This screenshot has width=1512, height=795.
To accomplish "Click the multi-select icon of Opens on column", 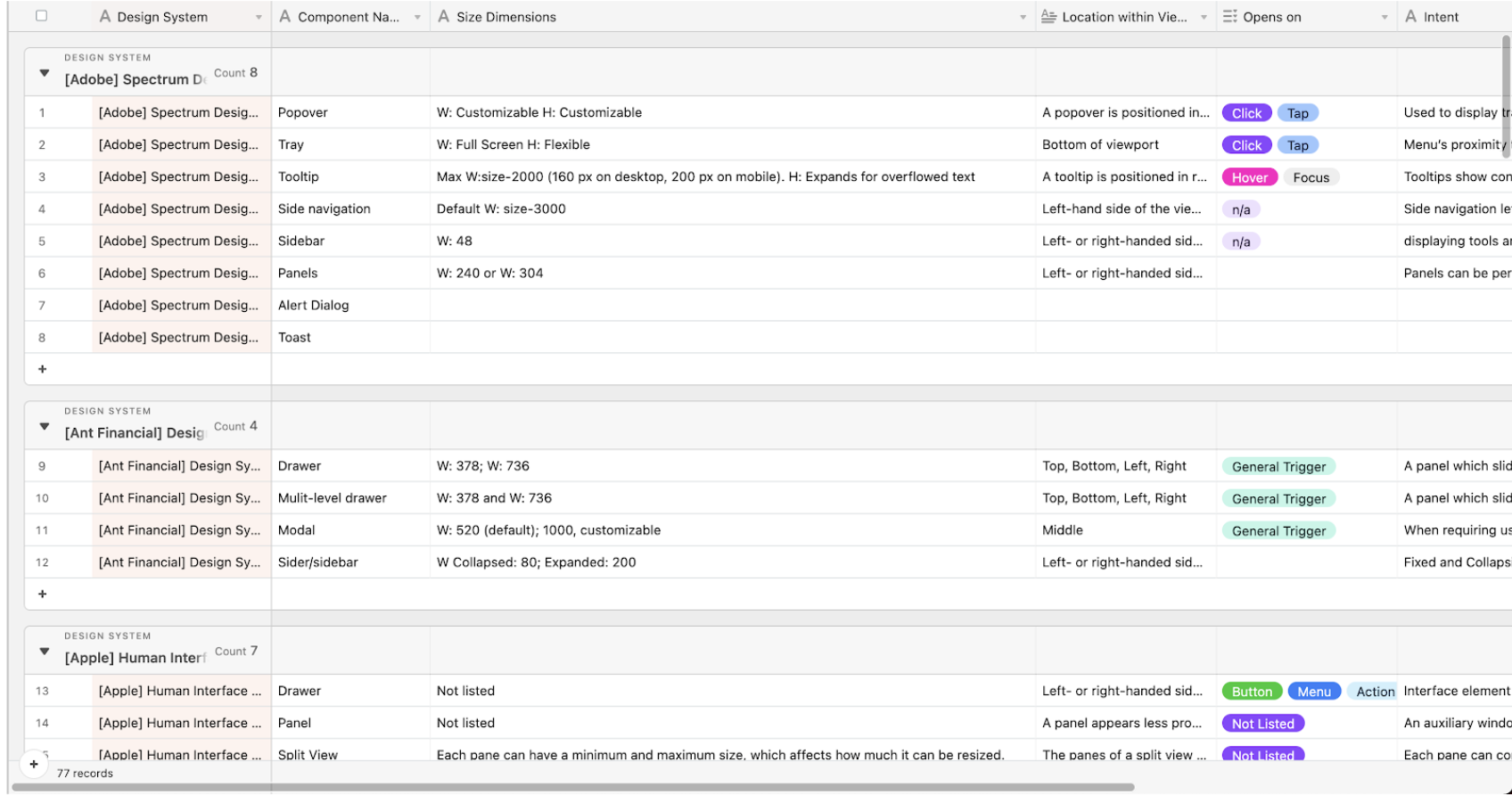I will (x=1230, y=17).
